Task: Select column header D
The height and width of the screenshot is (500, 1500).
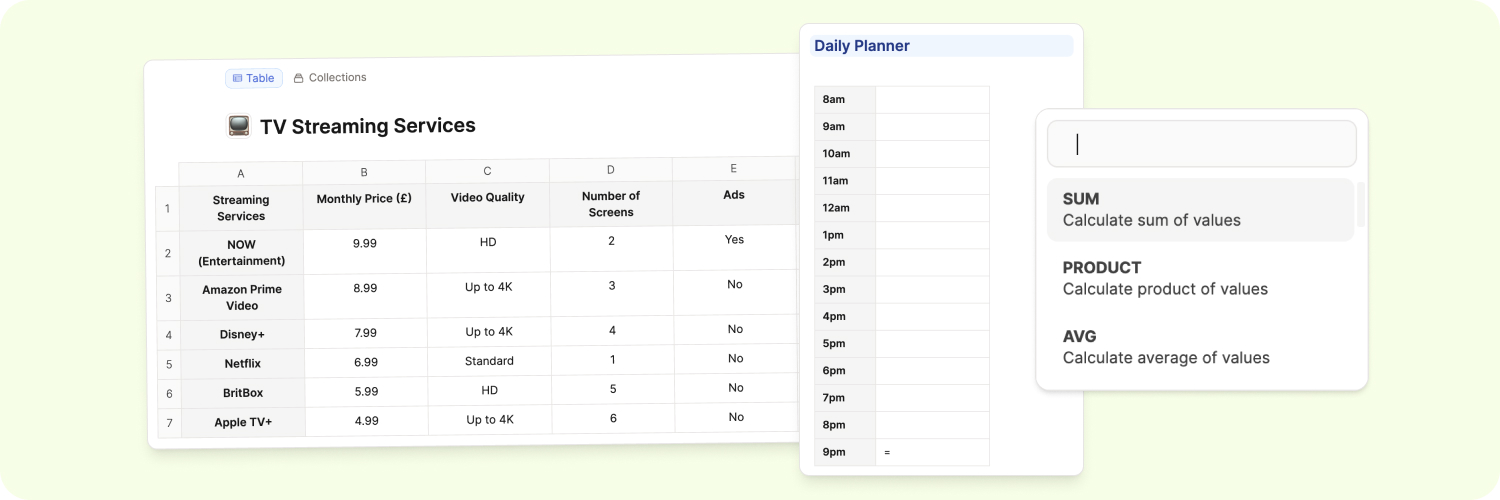Action: (611, 170)
